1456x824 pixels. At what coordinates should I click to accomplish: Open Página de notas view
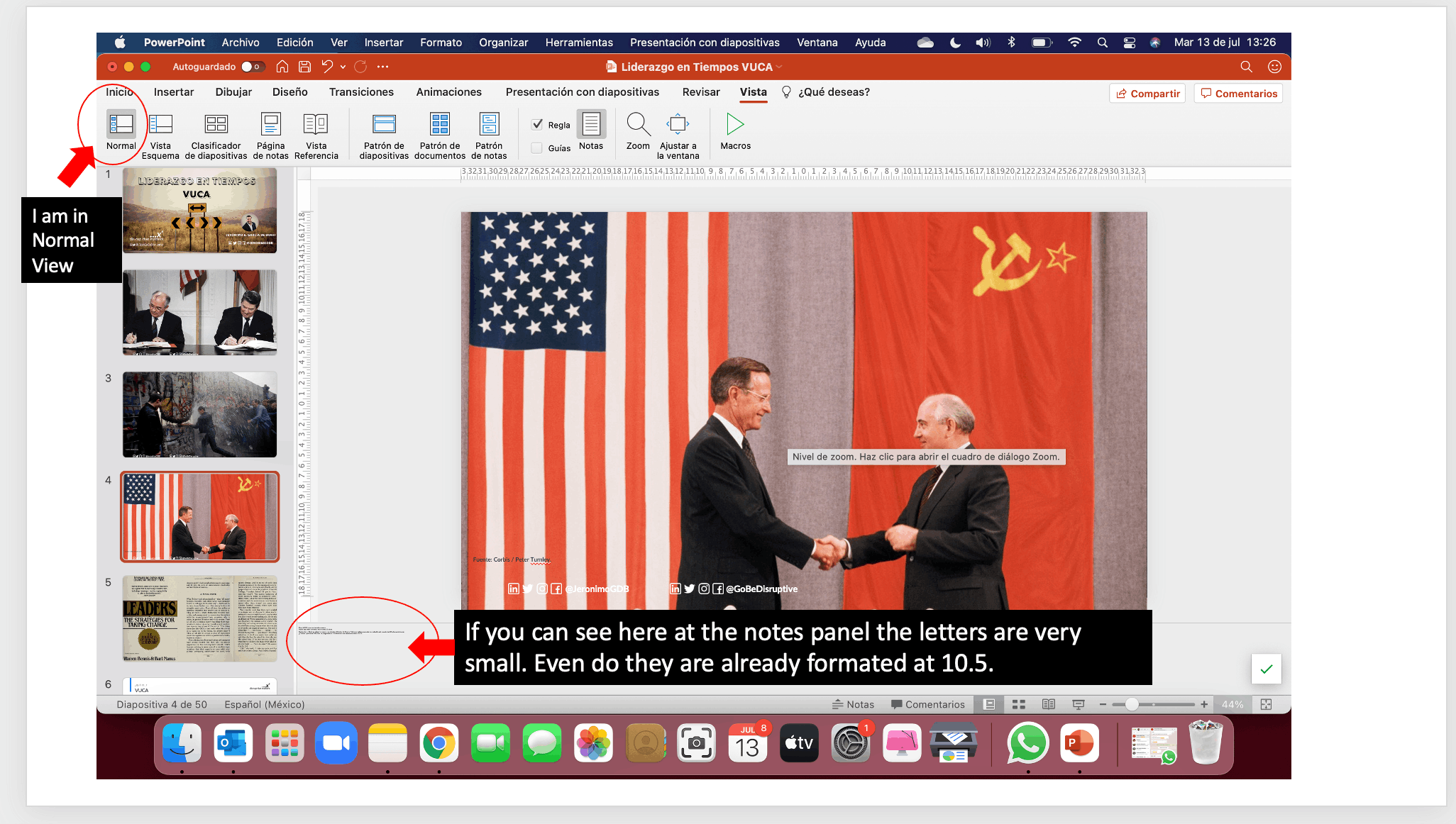point(270,135)
